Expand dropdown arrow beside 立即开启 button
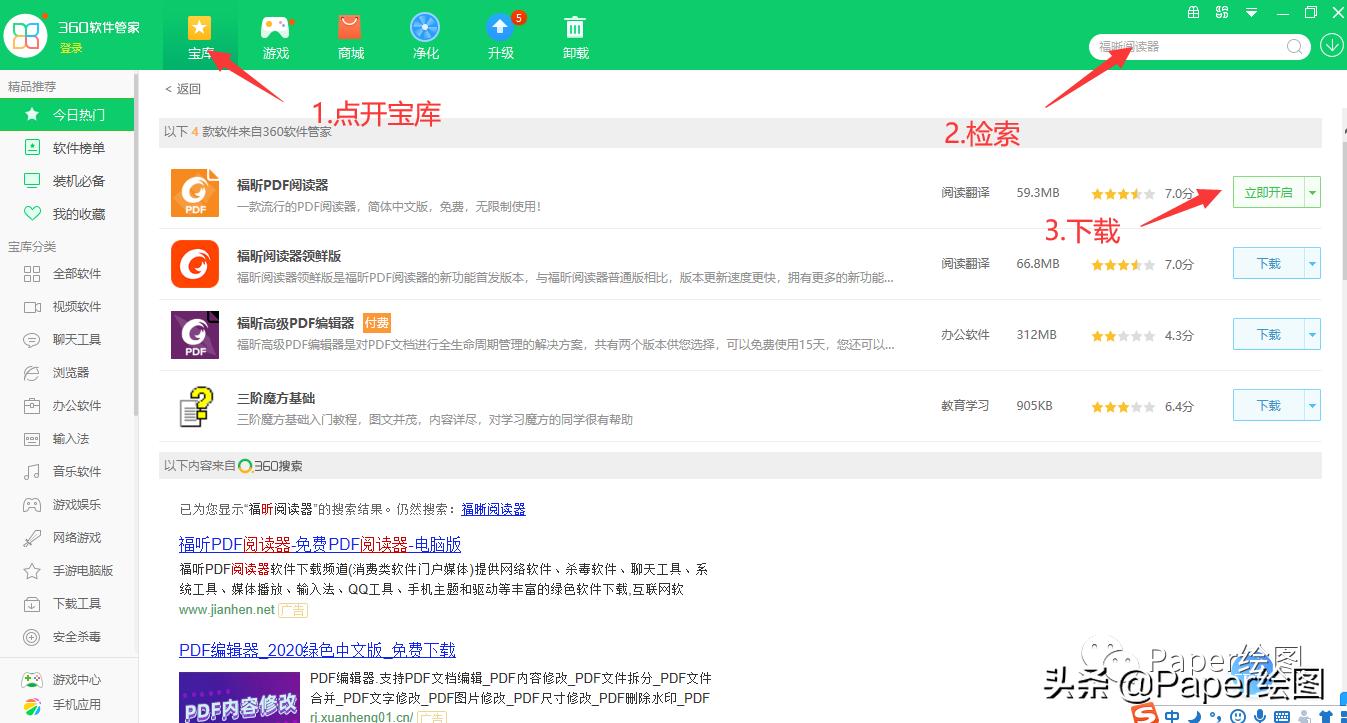1347x723 pixels. (1311, 192)
